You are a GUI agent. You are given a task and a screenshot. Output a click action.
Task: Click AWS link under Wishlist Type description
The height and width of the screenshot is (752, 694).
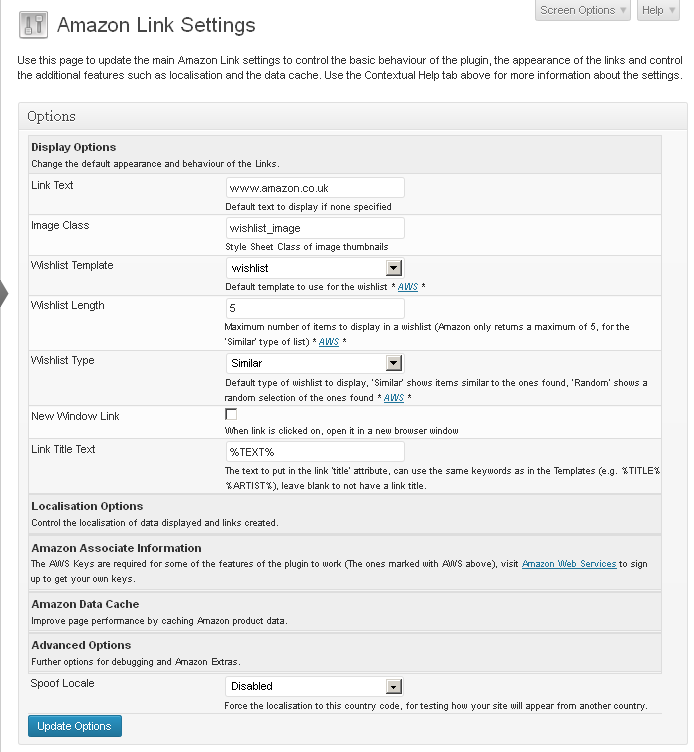[394, 398]
